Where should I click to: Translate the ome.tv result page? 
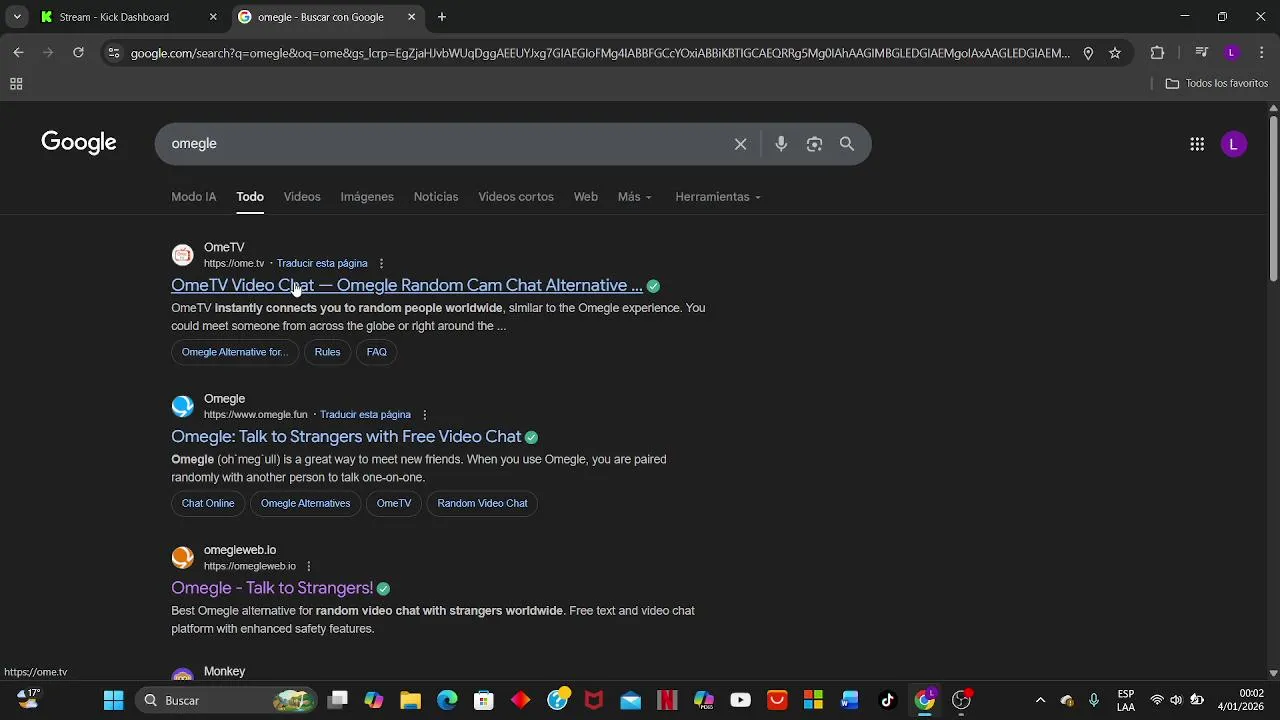point(322,264)
